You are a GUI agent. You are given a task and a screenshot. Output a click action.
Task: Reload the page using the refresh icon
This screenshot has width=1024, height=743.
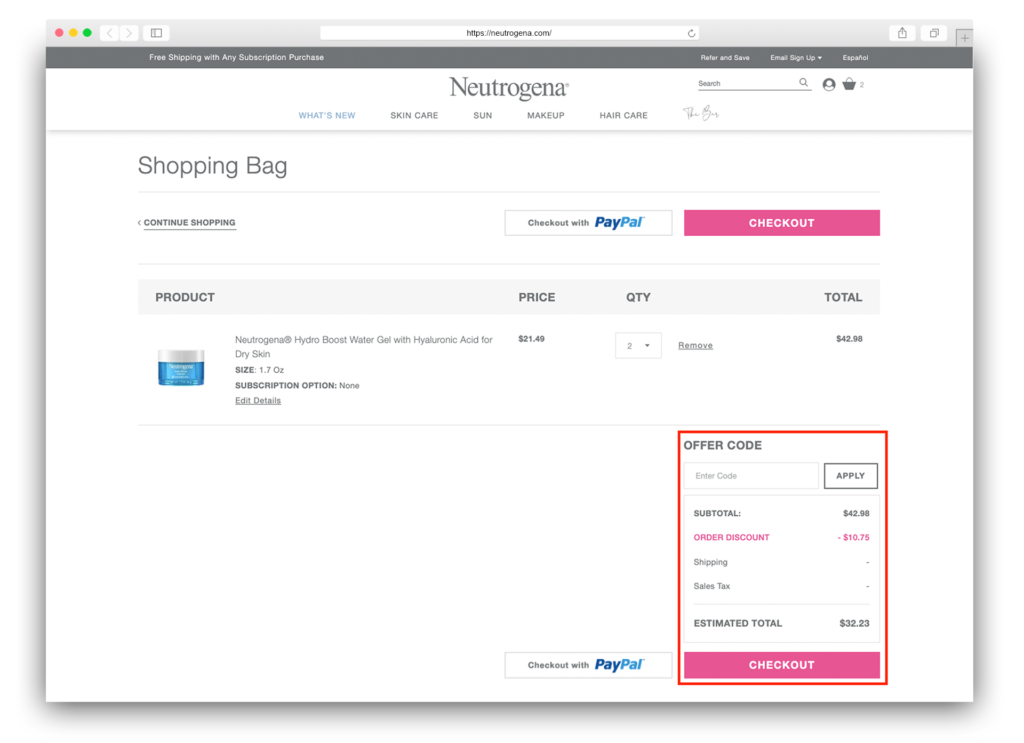(691, 33)
